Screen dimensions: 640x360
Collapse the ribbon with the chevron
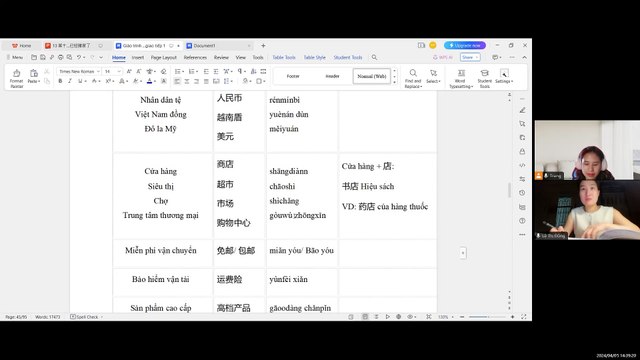click(524, 58)
